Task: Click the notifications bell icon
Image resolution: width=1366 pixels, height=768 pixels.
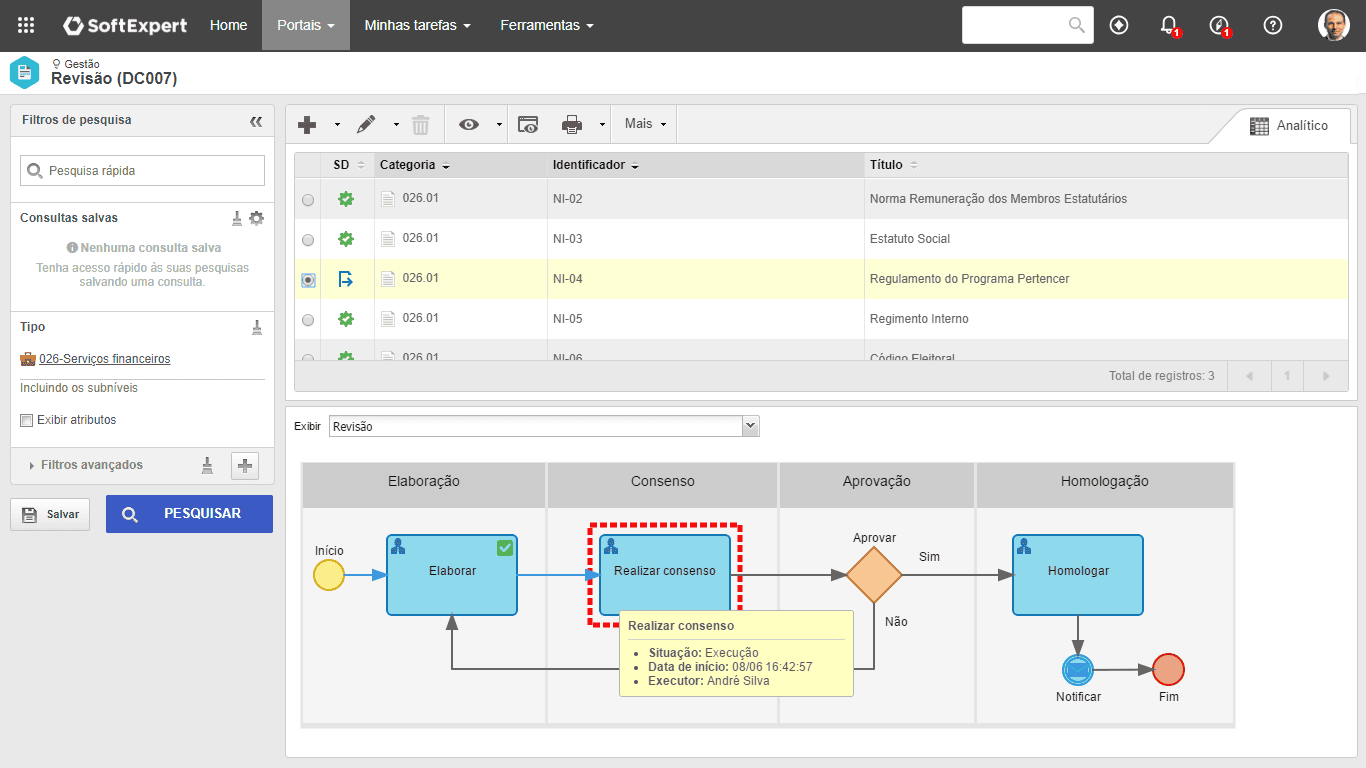Action: click(1168, 25)
